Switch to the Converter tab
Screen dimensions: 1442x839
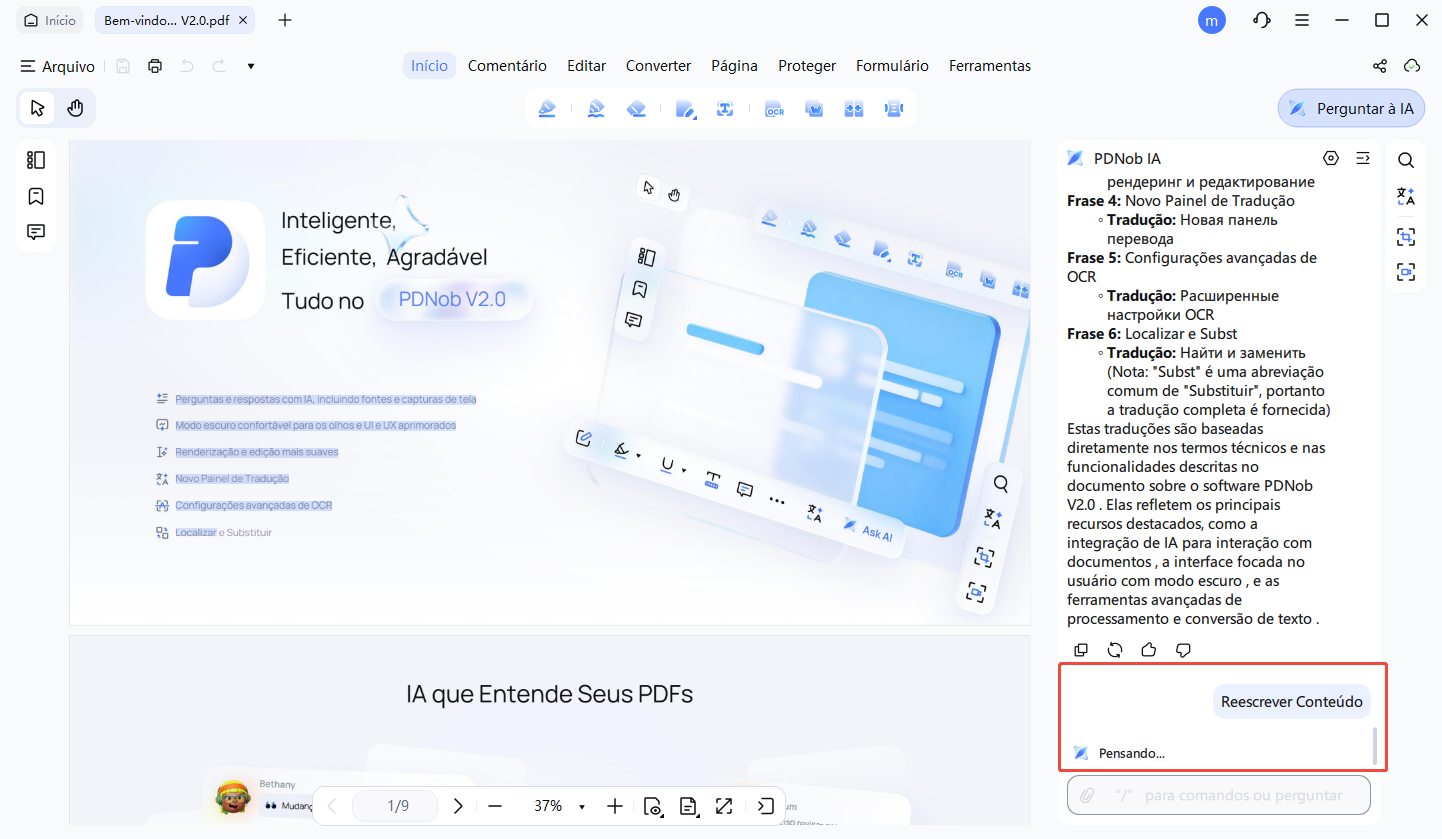tap(658, 65)
